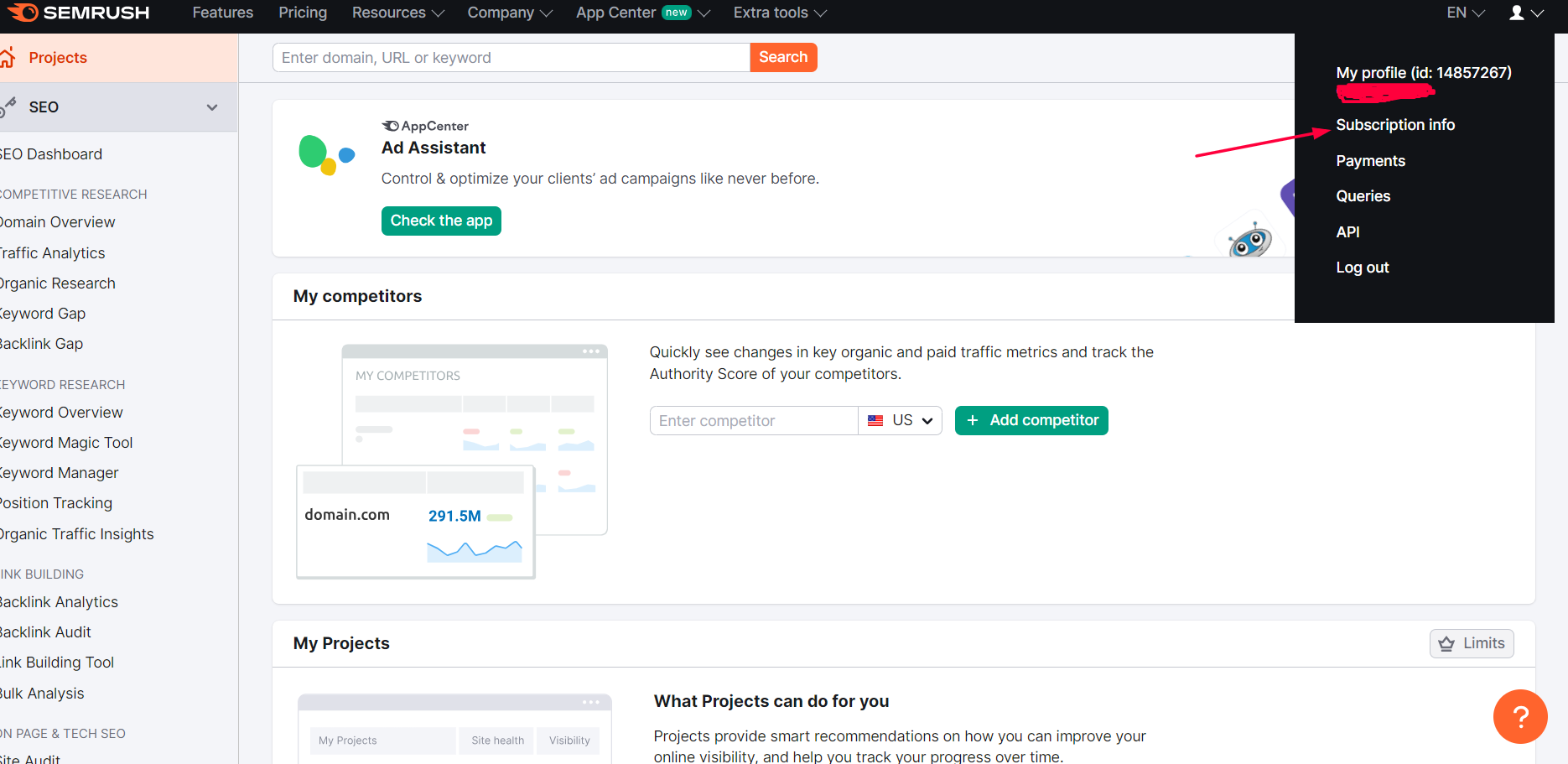Click the orange help question mark button
Viewport: 1568px width, 764px height.
tap(1519, 716)
